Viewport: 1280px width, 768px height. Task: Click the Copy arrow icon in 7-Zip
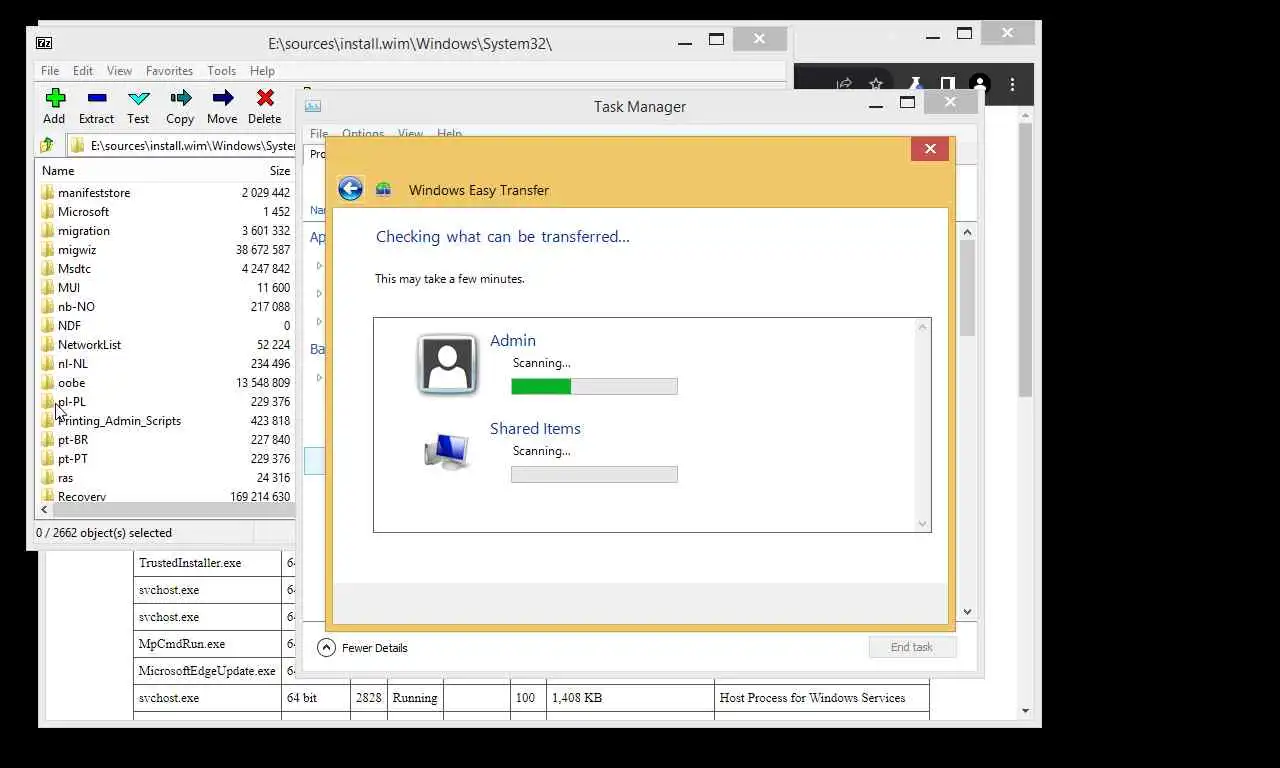point(181,98)
